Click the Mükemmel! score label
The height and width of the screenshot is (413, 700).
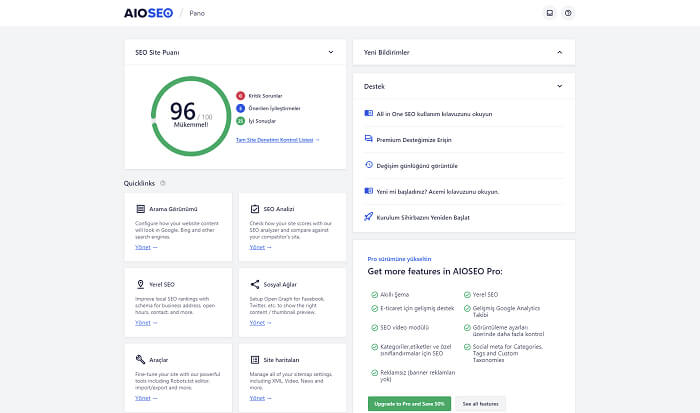191,125
